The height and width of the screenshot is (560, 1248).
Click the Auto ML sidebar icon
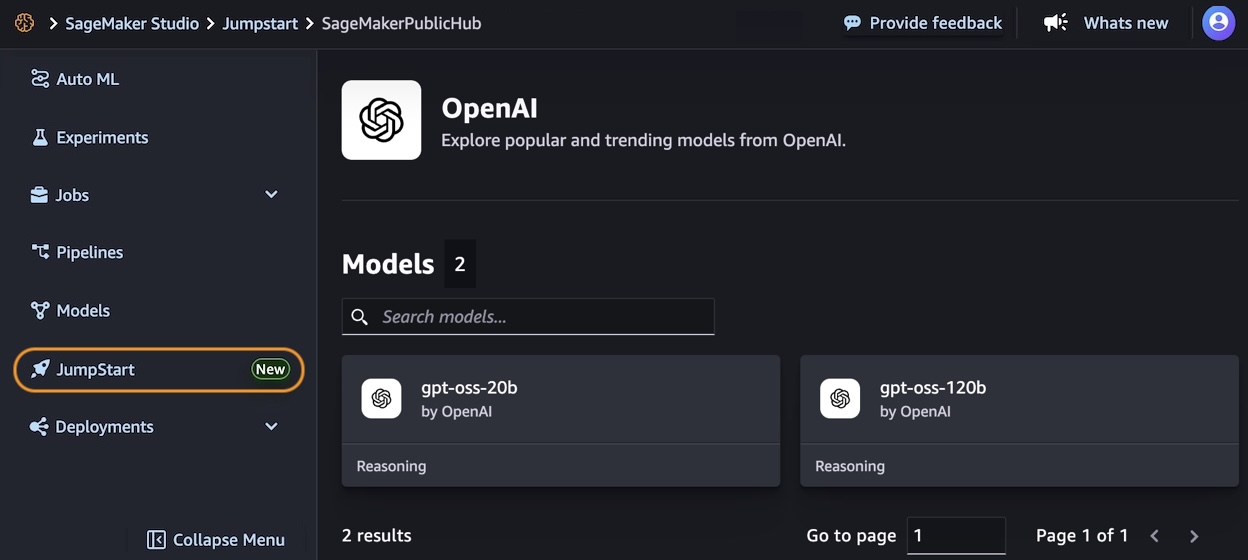click(x=40, y=79)
